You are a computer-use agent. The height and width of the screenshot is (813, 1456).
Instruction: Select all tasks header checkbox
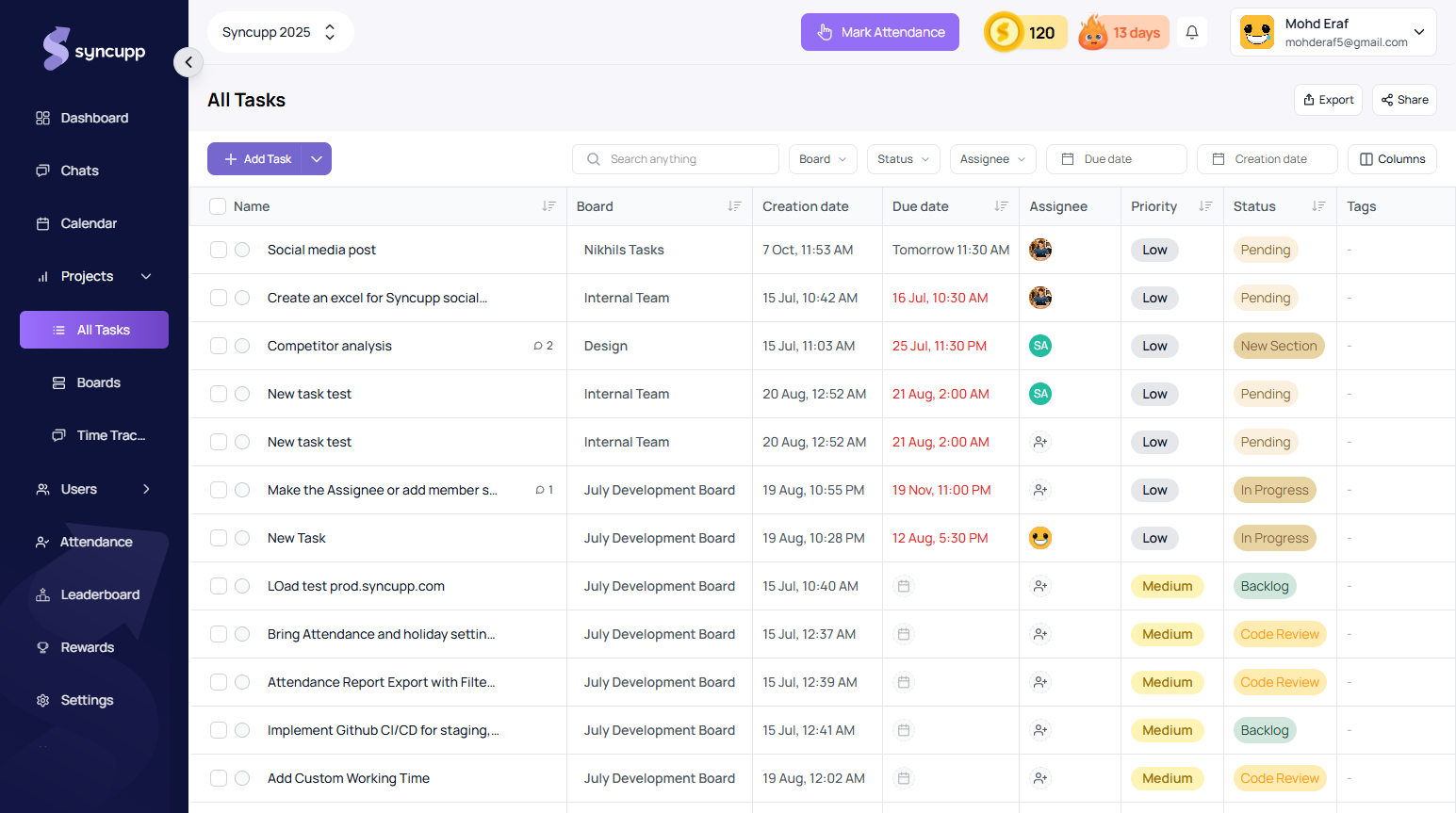218,206
